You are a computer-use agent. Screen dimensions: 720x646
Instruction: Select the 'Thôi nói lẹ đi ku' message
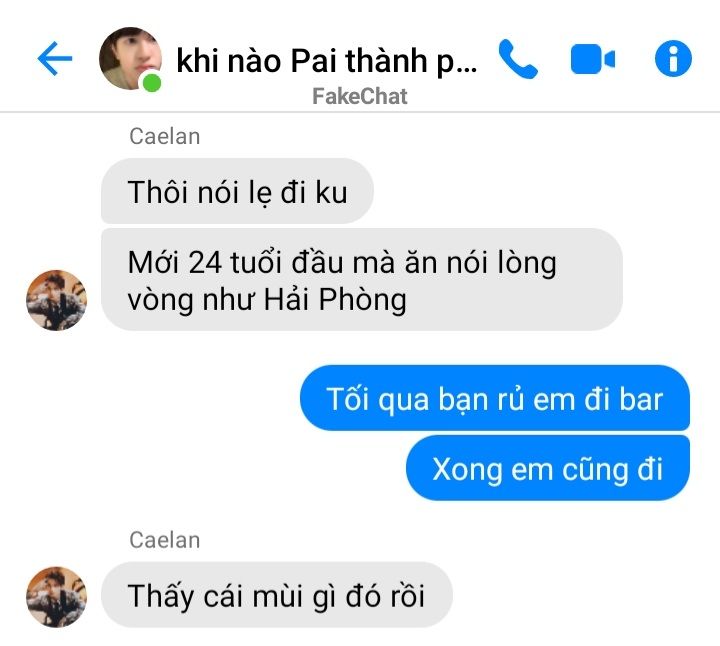click(x=237, y=191)
